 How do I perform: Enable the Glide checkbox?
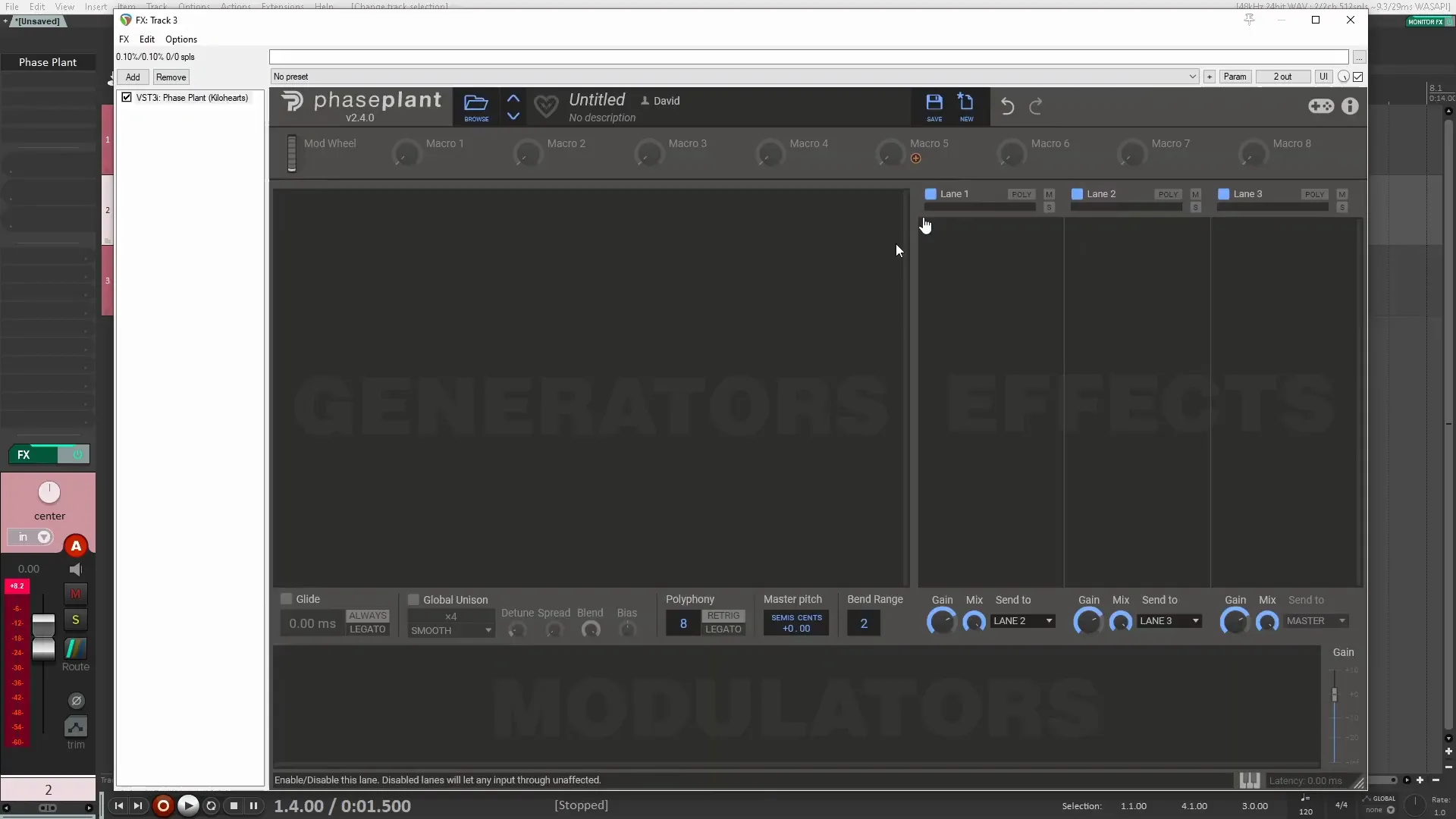point(286,599)
